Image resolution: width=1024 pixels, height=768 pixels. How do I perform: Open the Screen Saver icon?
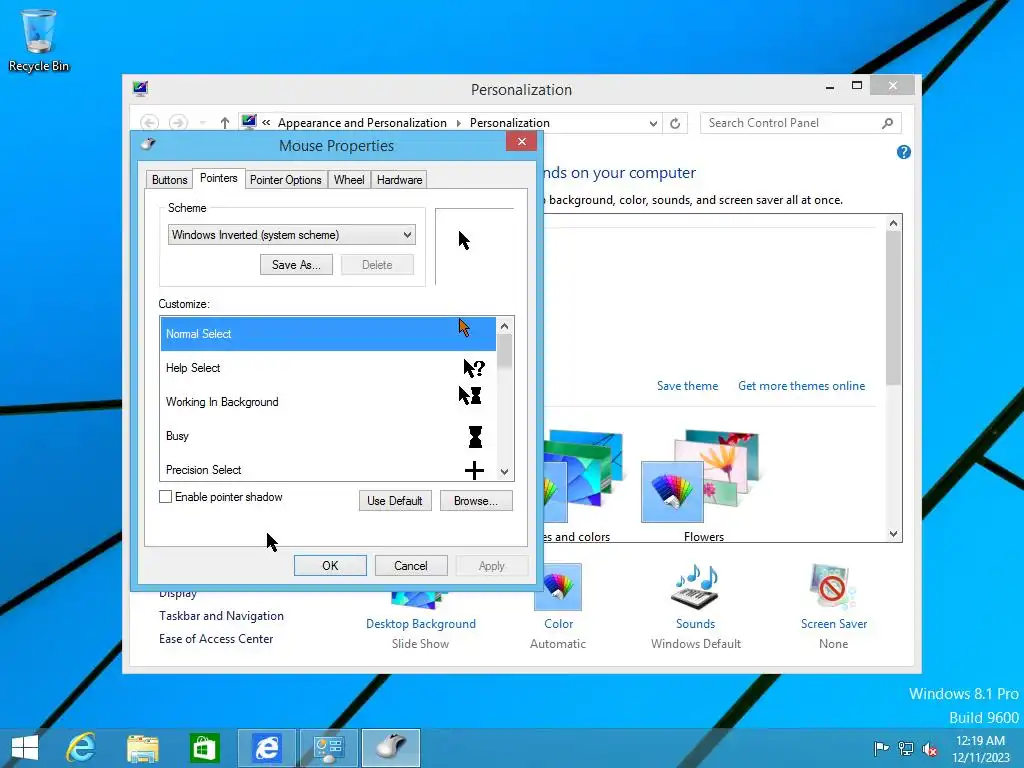click(833, 586)
